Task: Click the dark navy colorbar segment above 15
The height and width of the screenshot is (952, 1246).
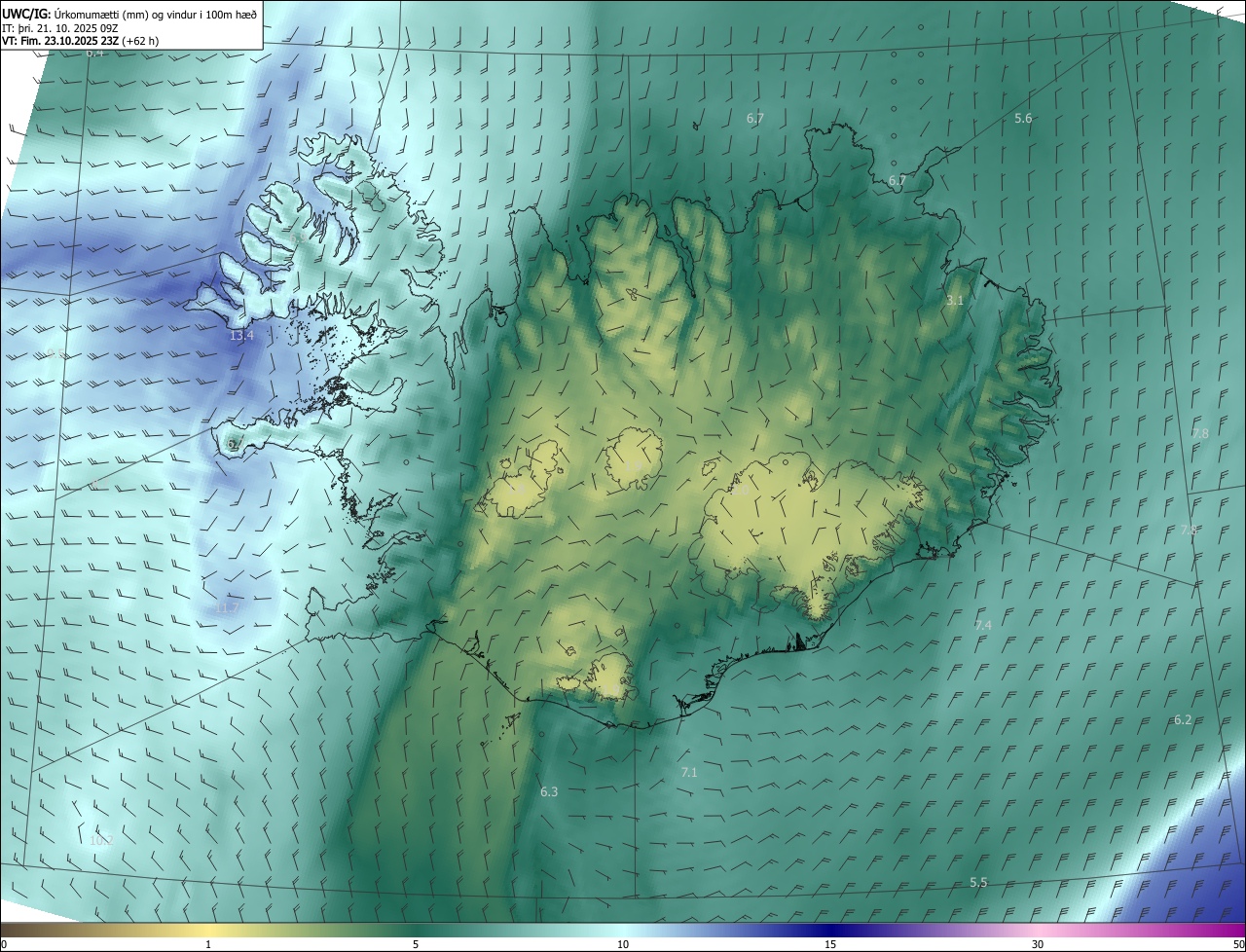Action: pyautogui.click(x=830, y=930)
